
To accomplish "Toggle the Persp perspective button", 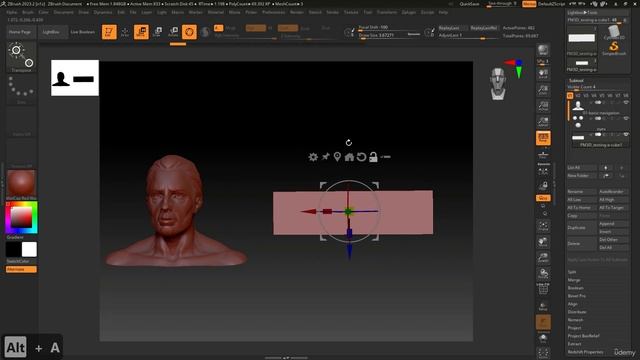I will pos(543,138).
